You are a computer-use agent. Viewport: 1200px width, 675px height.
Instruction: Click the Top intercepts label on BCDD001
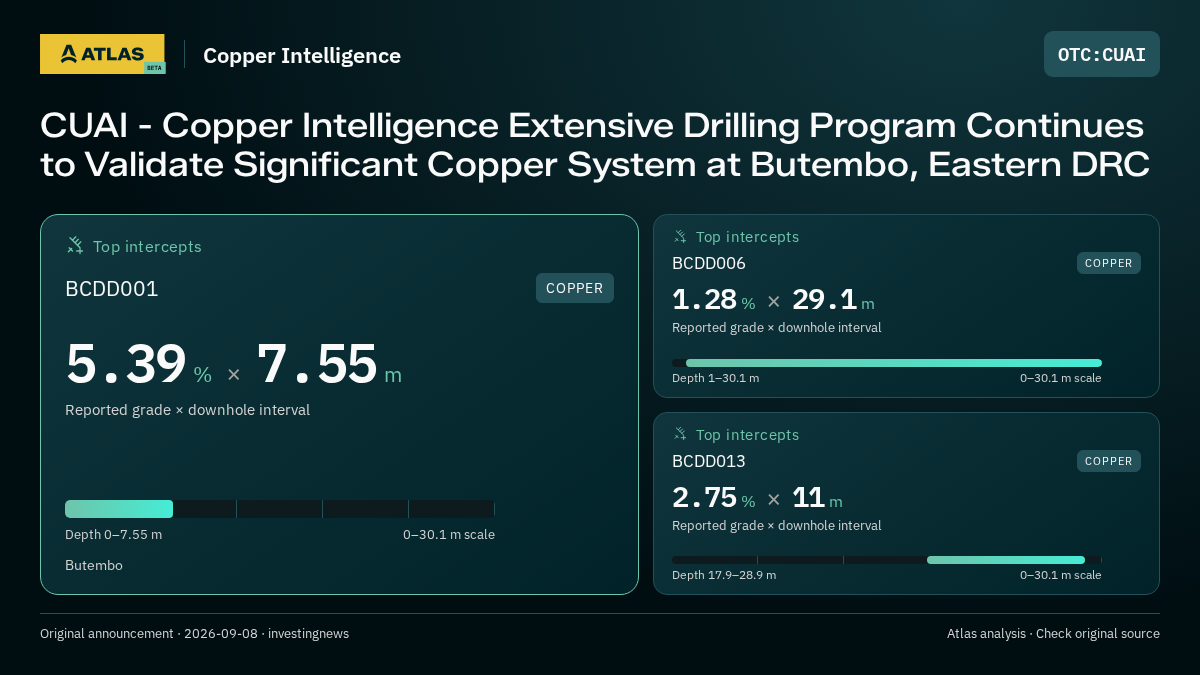pos(147,246)
